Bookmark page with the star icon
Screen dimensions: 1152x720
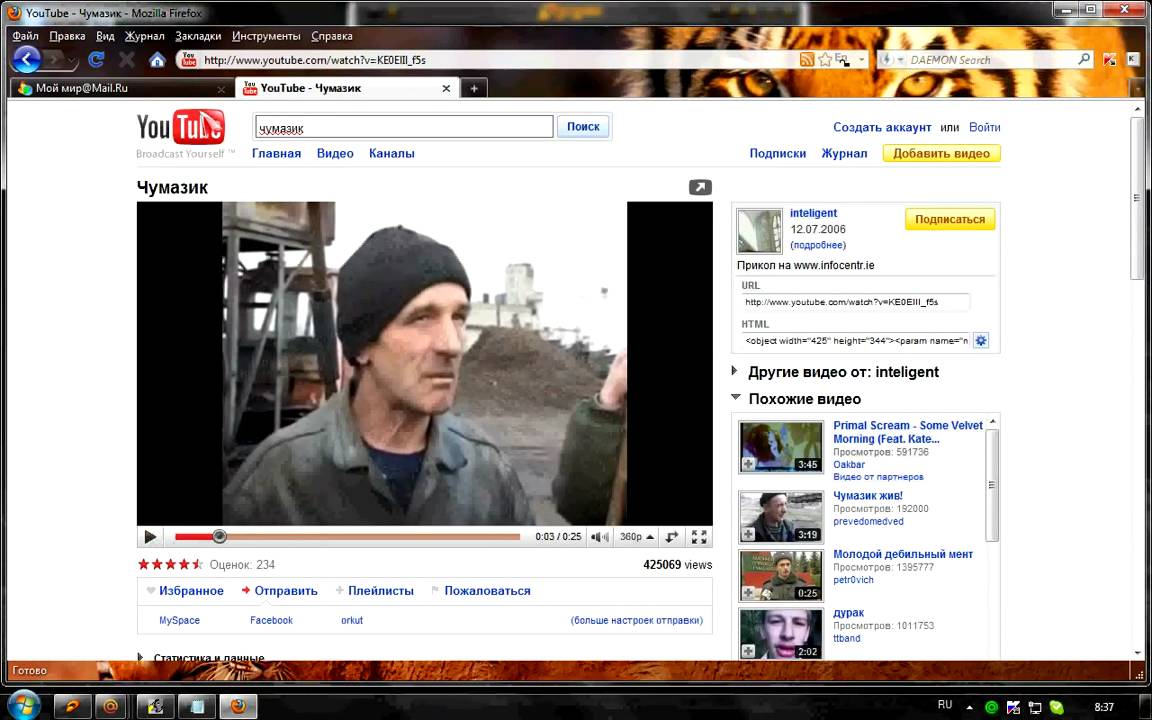(825, 60)
